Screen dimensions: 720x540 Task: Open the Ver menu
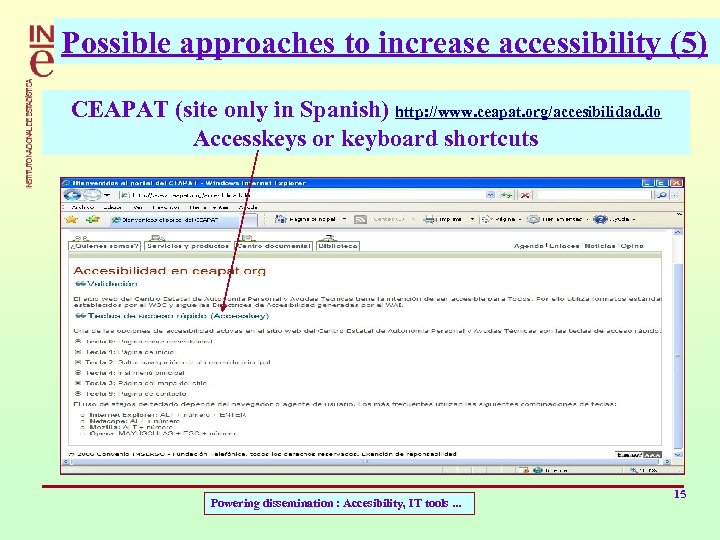click(x=137, y=207)
